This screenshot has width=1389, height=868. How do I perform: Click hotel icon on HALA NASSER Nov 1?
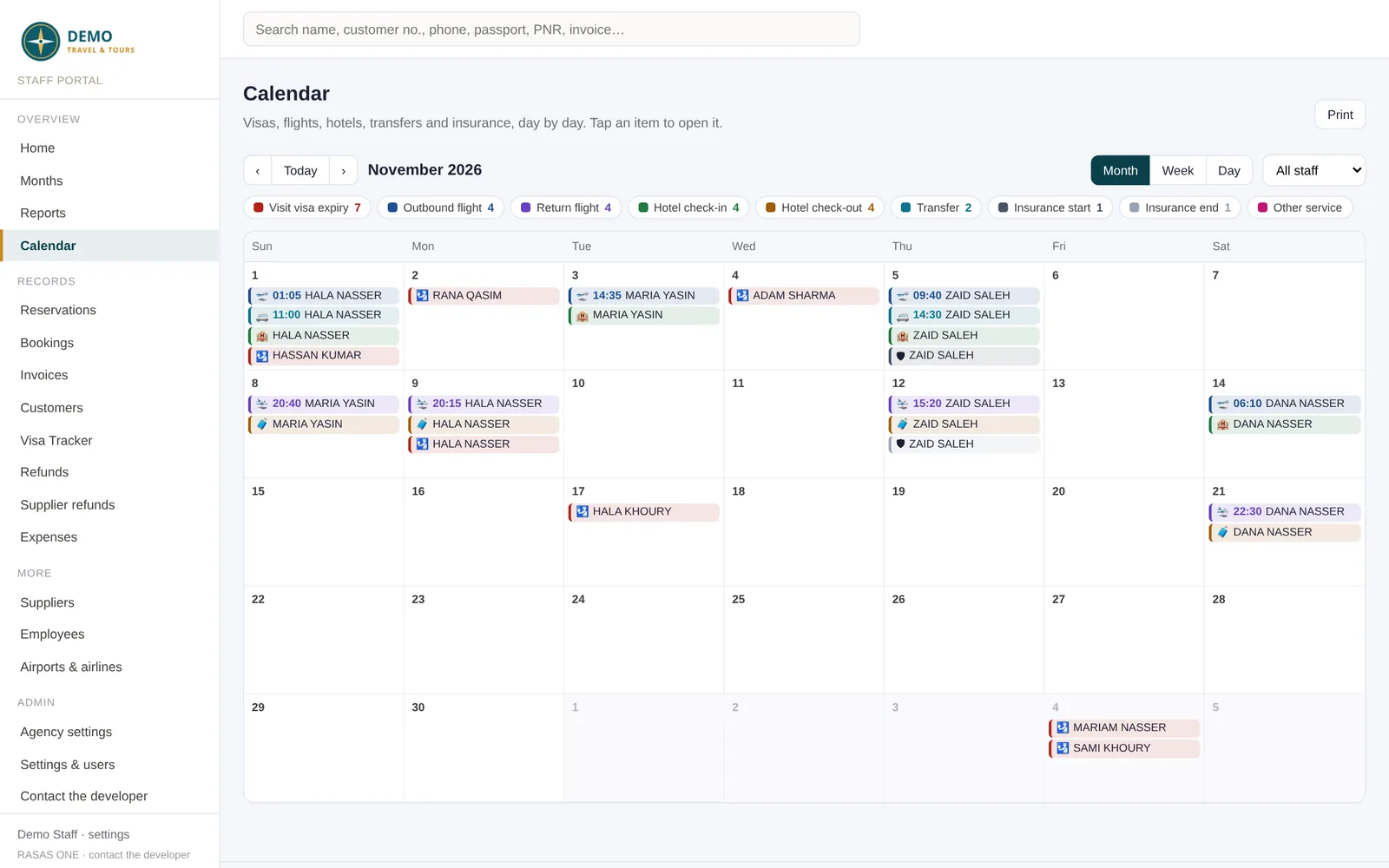pyautogui.click(x=262, y=336)
